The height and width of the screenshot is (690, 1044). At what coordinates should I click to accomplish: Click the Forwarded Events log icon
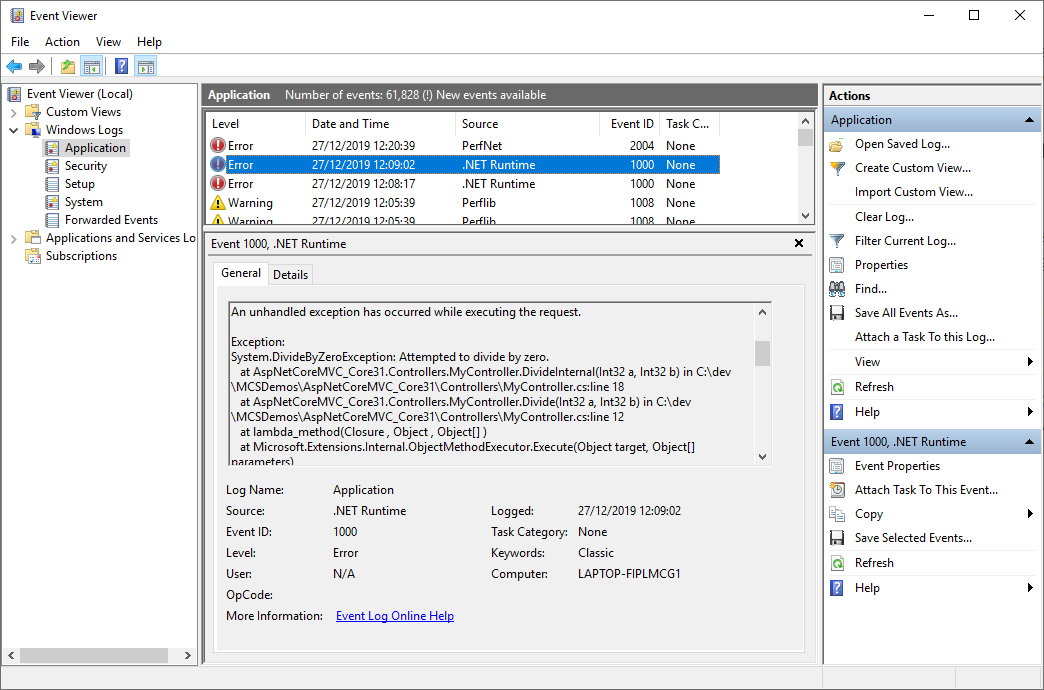point(52,220)
